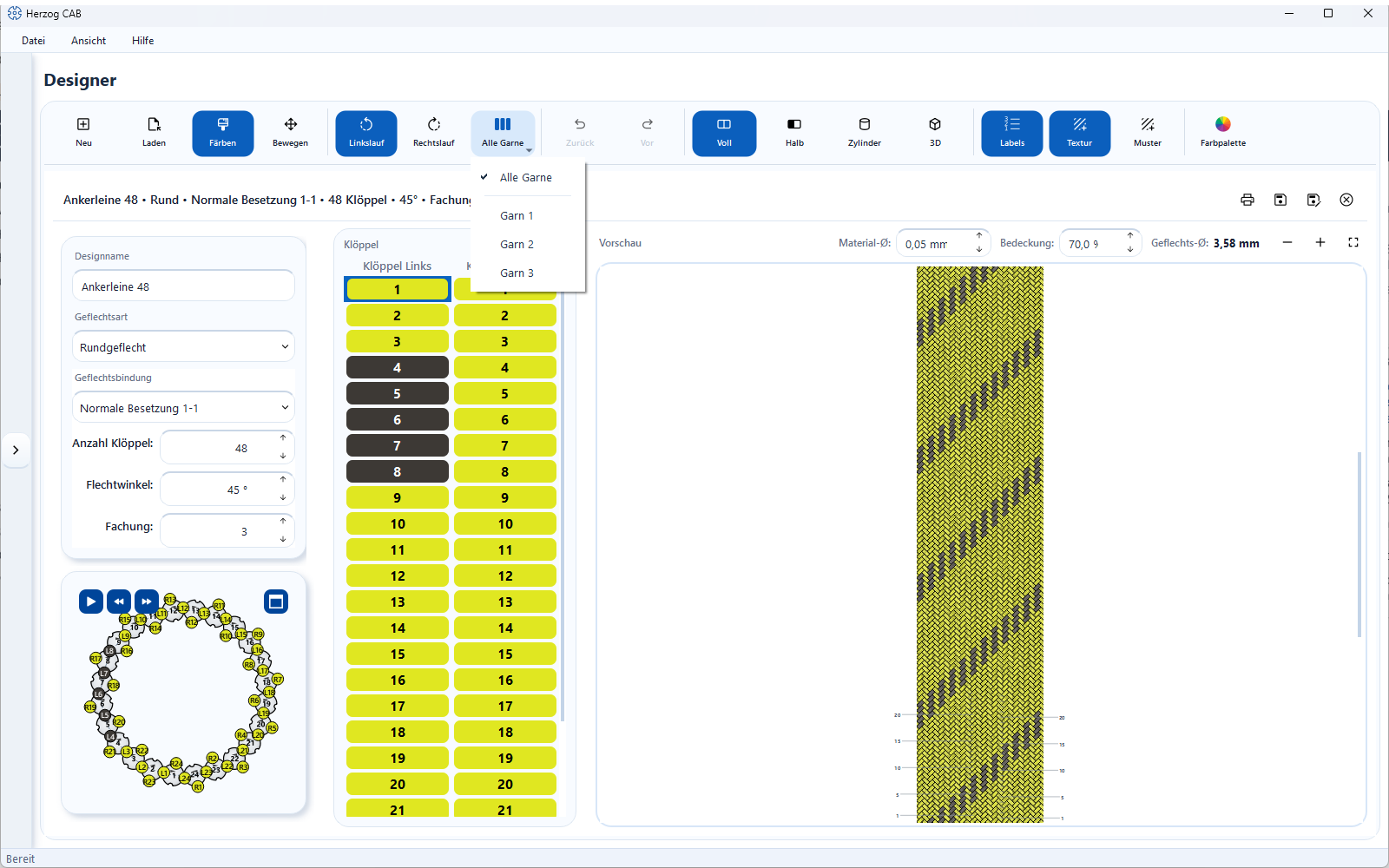Screen dimensions: 1389x868
Task: Click the preview vertical scrollbar
Action: 1359,544
